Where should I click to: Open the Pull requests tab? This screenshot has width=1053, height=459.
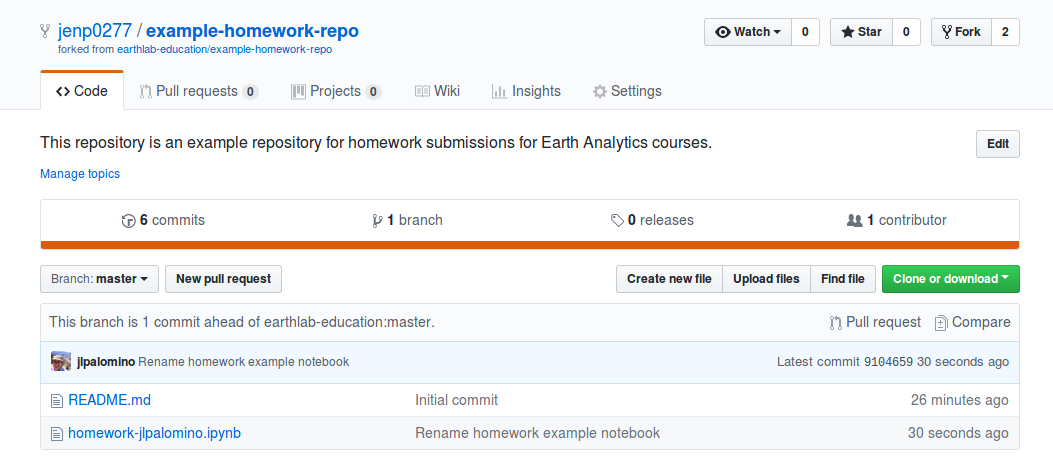198,91
